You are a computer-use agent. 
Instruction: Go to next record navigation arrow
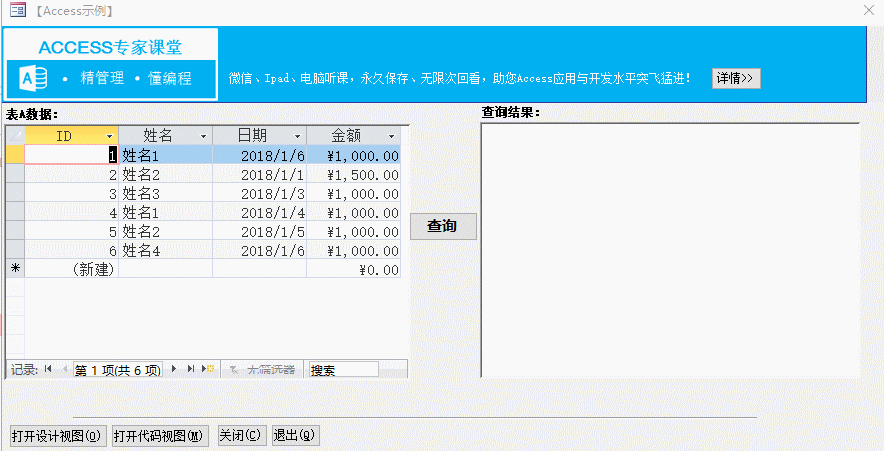[x=174, y=369]
